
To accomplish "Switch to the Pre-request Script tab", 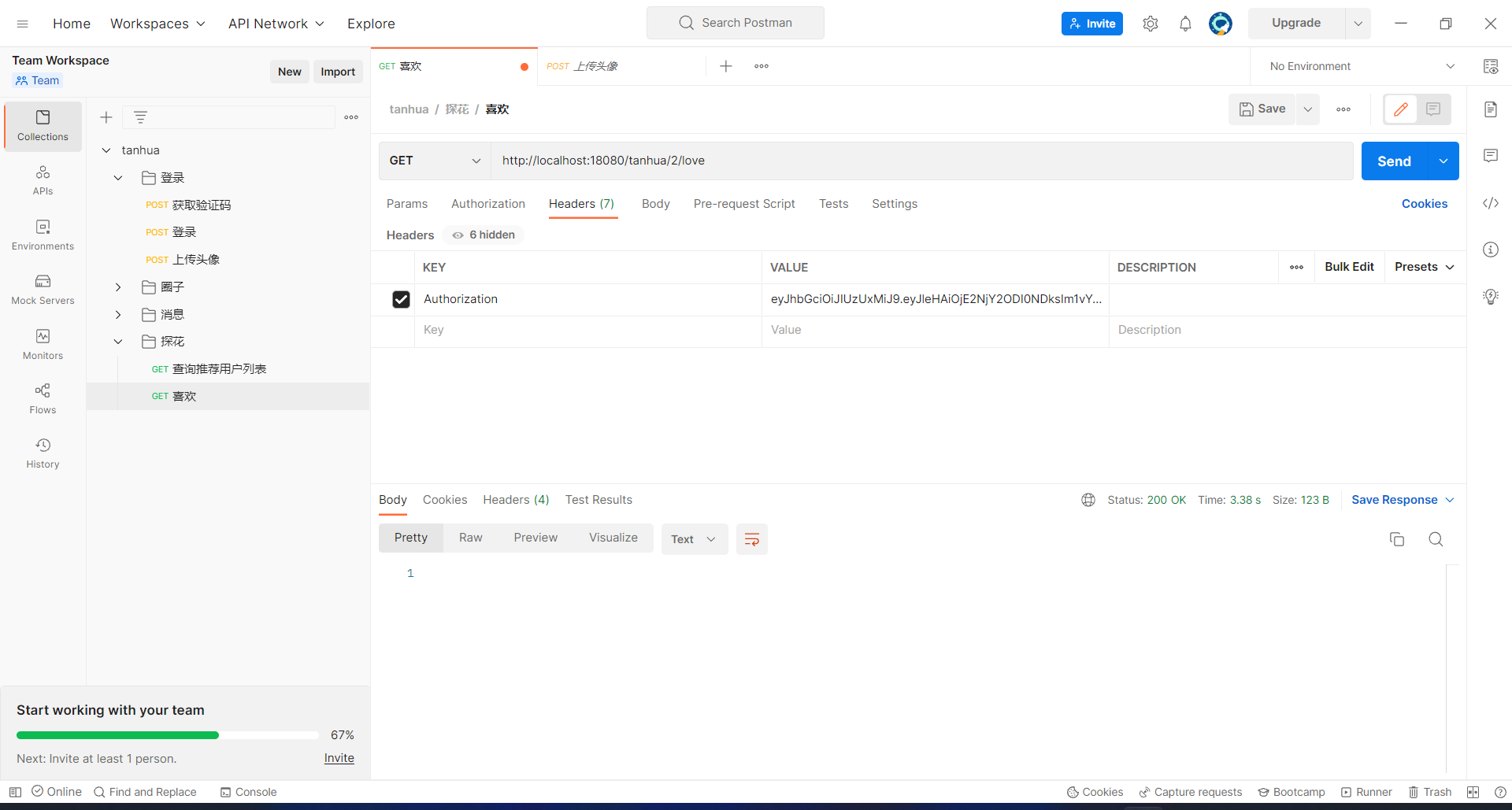I will tap(744, 204).
